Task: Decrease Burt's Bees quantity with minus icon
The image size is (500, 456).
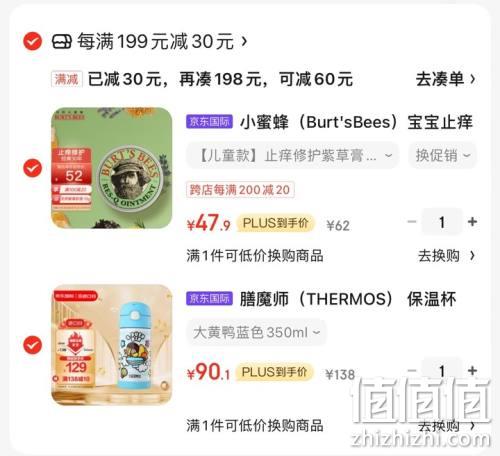Action: (x=412, y=222)
